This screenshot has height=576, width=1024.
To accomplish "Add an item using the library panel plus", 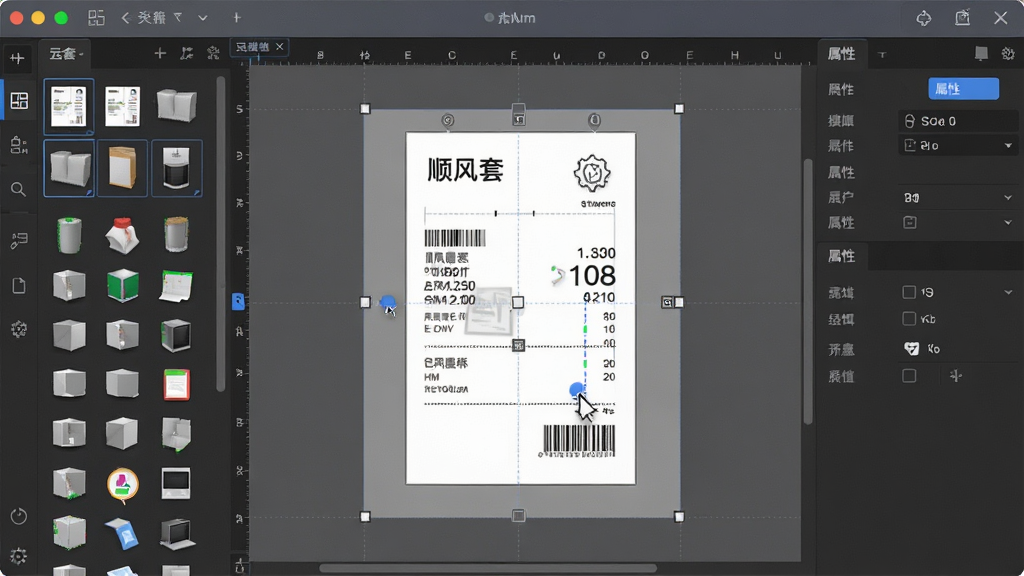I will pyautogui.click(x=160, y=54).
